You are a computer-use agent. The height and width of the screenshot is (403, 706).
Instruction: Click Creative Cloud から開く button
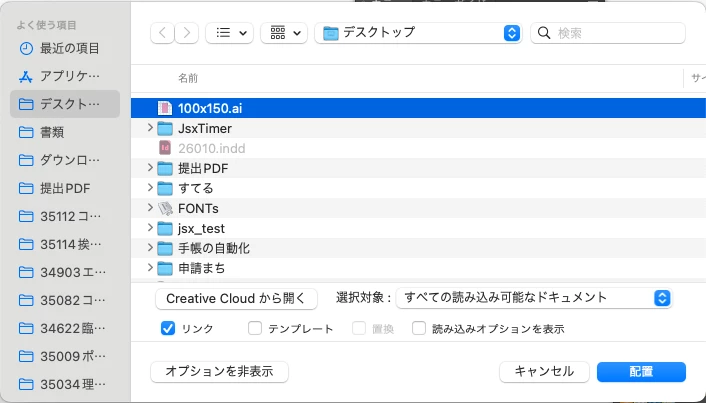(236, 299)
